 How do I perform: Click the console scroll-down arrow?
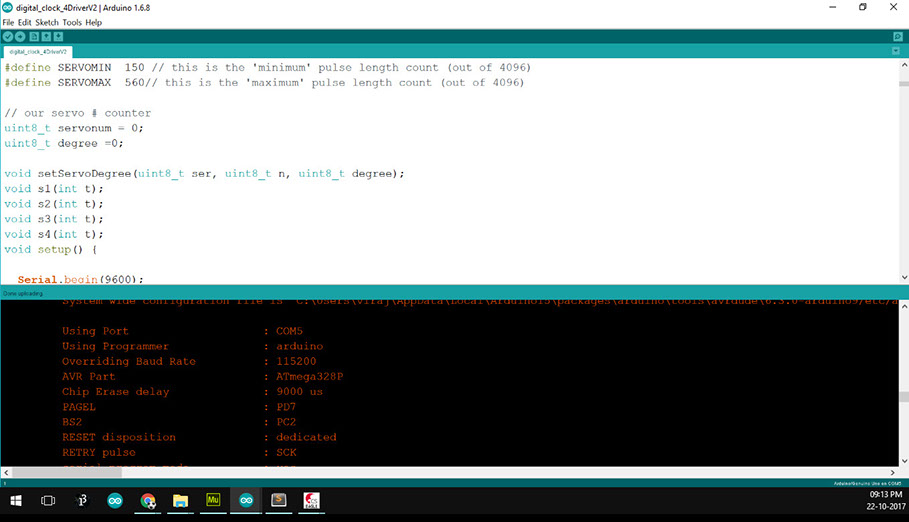904,461
